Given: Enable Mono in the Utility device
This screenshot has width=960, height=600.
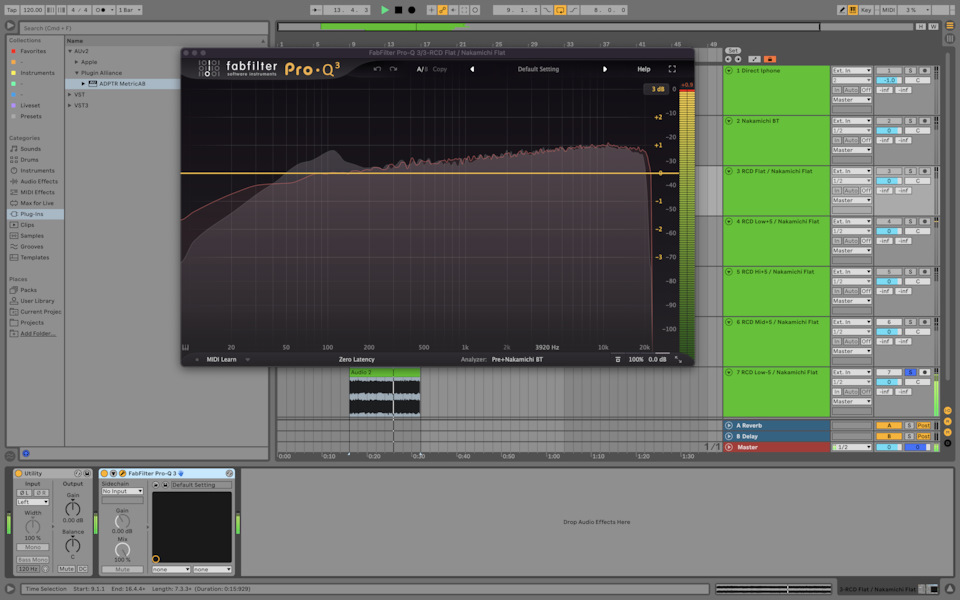Looking at the screenshot, I should coord(33,547).
